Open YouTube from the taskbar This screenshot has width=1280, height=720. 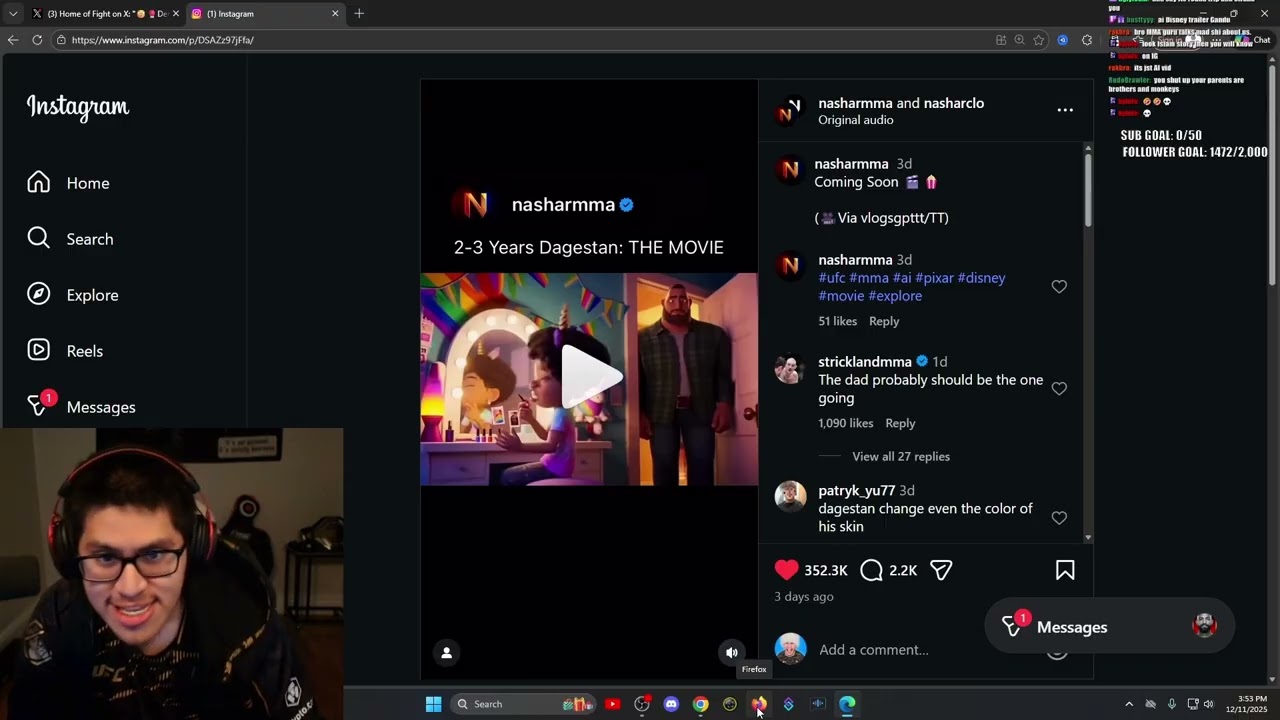[x=612, y=704]
